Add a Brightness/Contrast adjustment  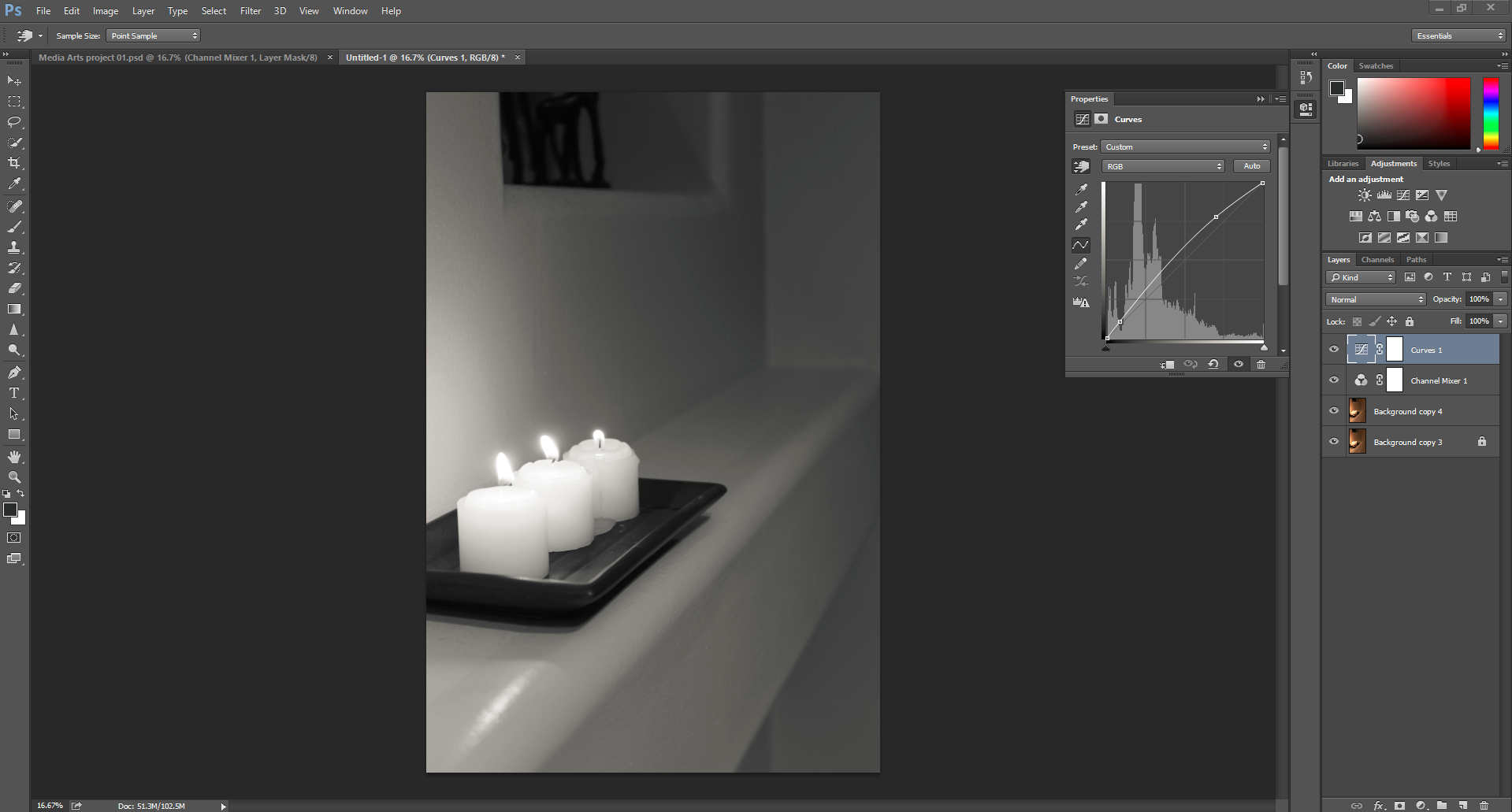pos(1365,195)
